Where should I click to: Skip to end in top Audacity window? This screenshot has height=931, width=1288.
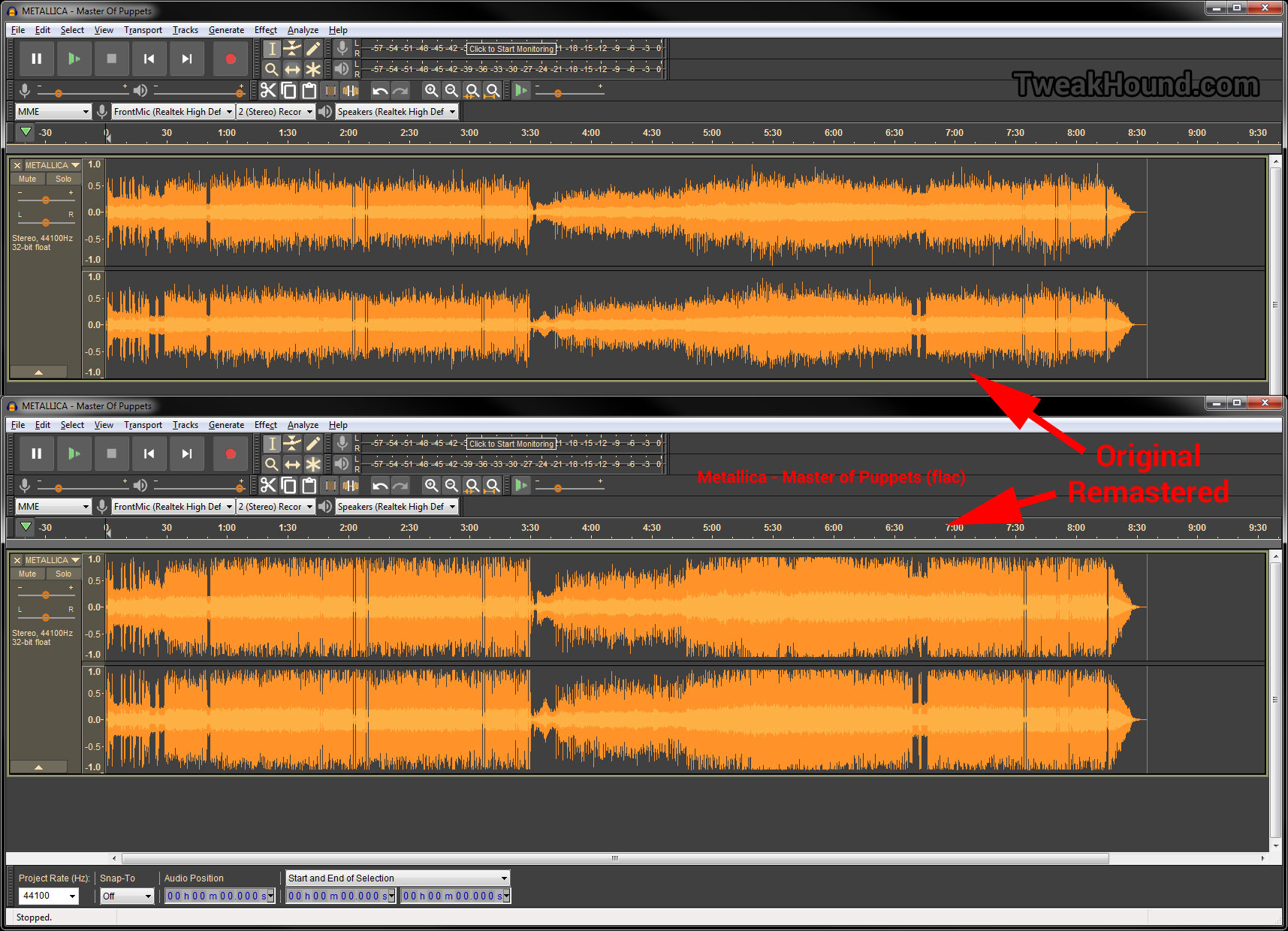(186, 59)
